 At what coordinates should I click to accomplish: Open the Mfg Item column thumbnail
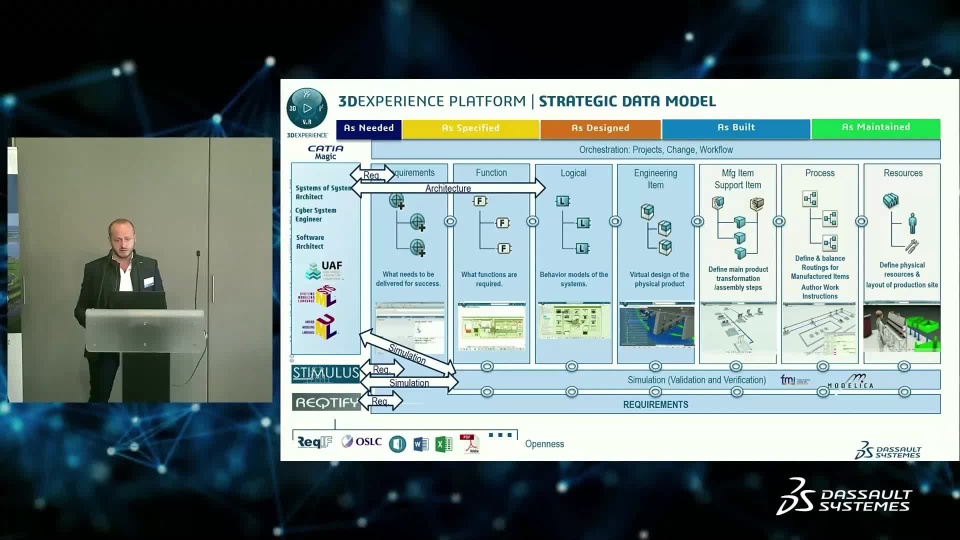pos(737,329)
